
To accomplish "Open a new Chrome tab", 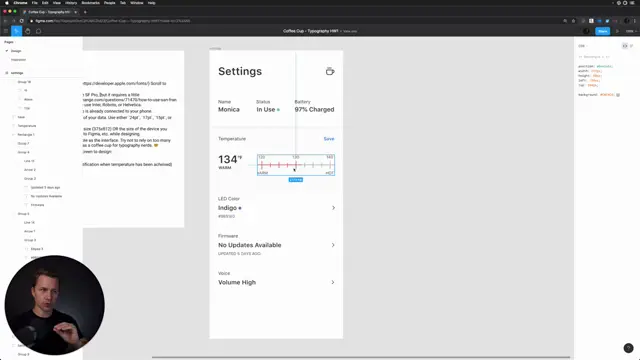I will tap(85, 12).
